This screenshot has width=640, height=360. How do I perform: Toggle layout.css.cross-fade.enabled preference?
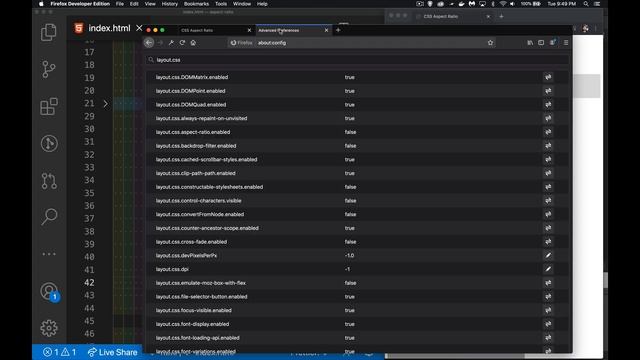click(x=548, y=242)
